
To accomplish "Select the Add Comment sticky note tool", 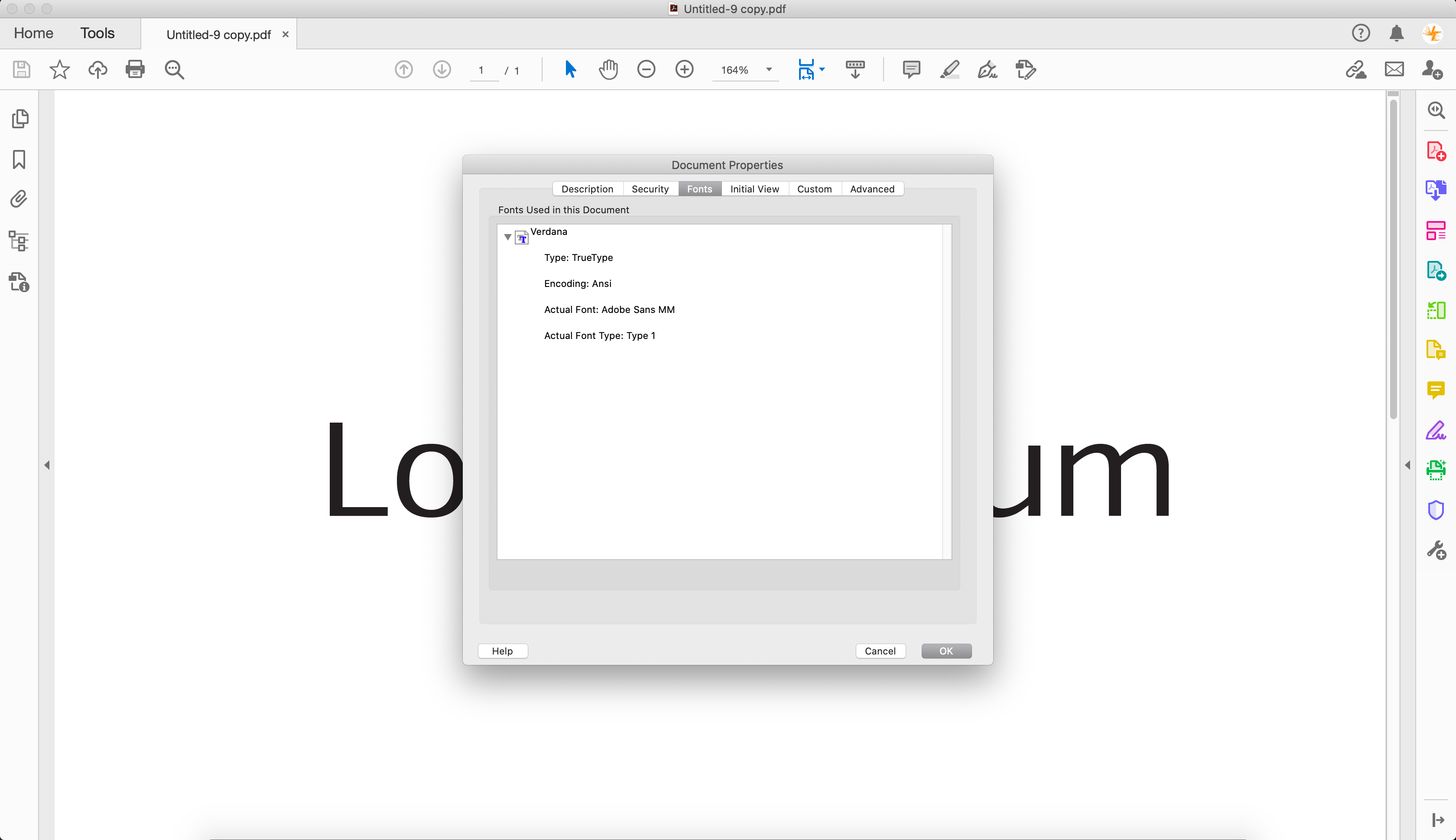I will click(x=910, y=69).
